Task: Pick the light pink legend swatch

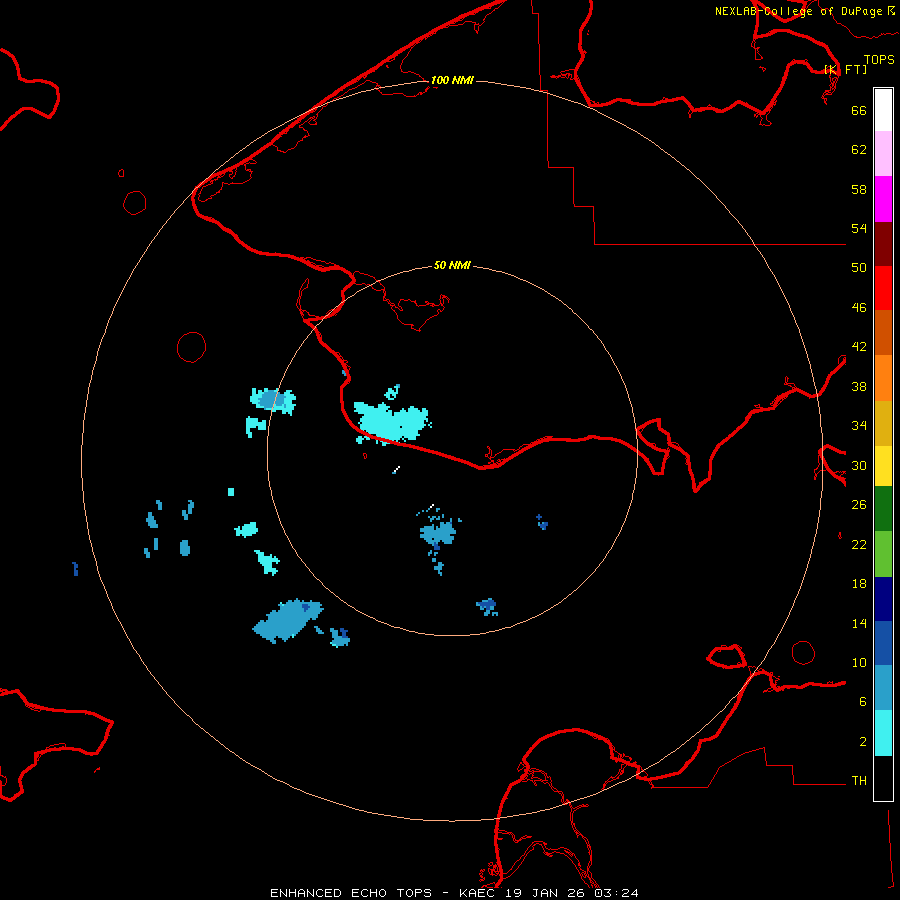Action: [883, 154]
